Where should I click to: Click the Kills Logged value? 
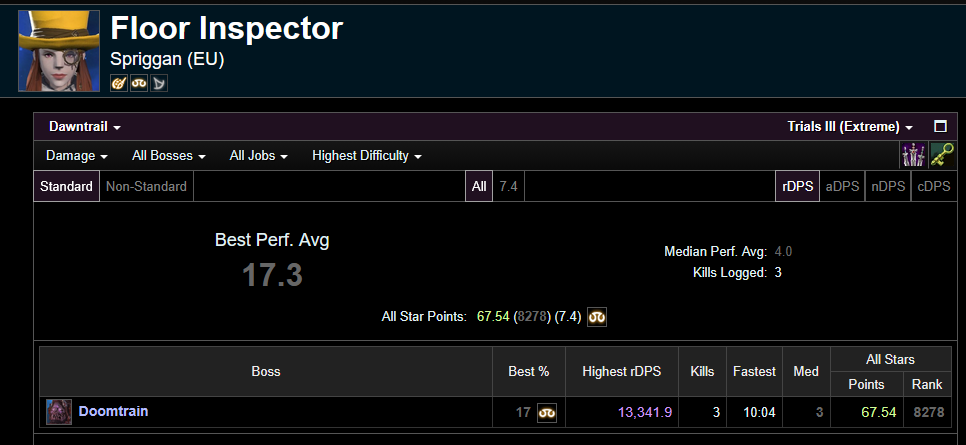(778, 272)
